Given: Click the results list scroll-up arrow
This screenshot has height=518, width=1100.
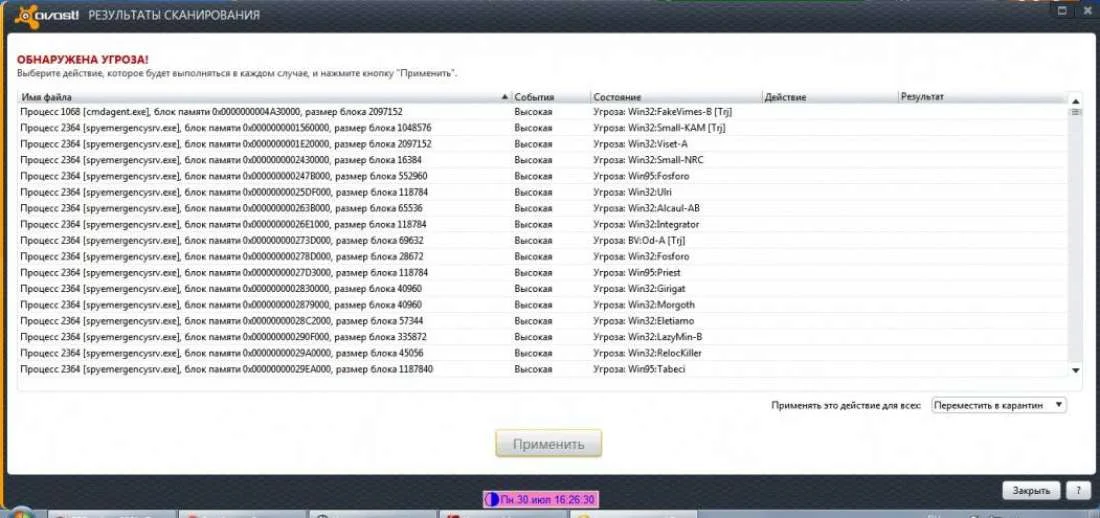Looking at the screenshot, I should coord(1075,101).
